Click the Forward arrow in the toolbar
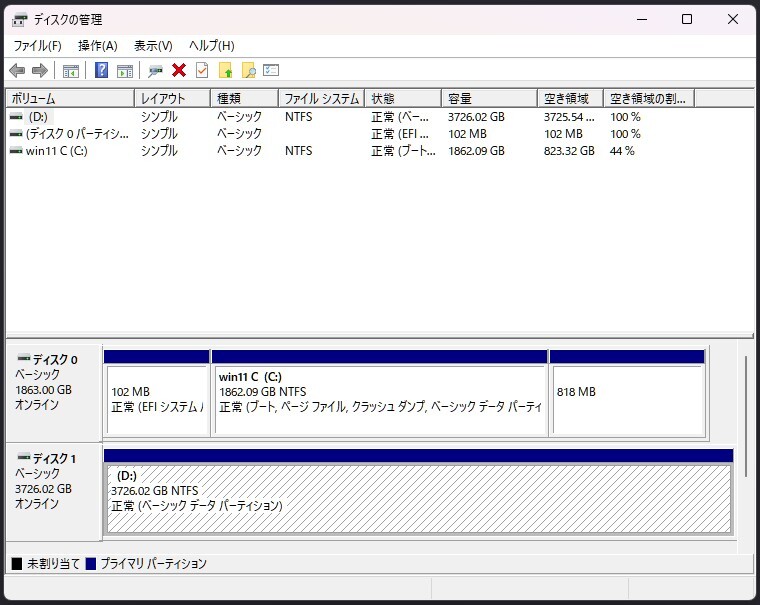The height and width of the screenshot is (605, 760). 40,70
